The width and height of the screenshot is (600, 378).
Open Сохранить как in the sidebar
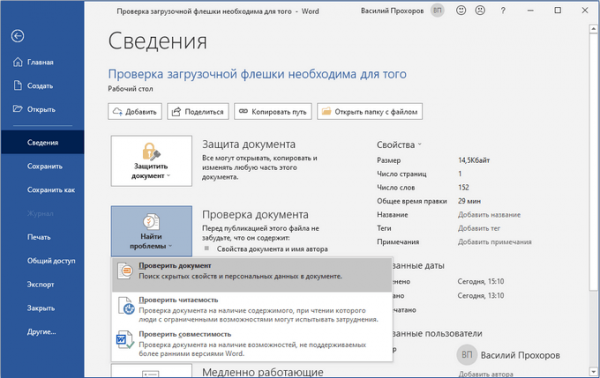pos(42,190)
